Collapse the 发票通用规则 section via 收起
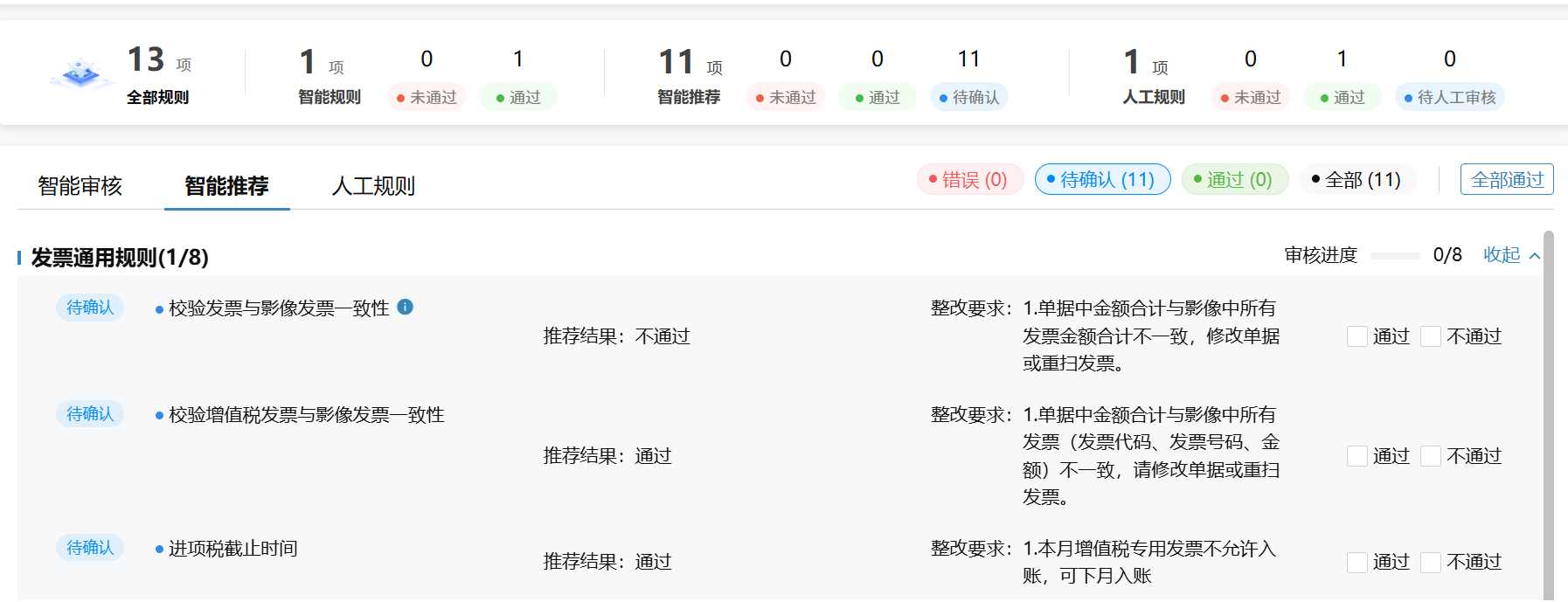The width and height of the screenshot is (1568, 602). 1502,255
